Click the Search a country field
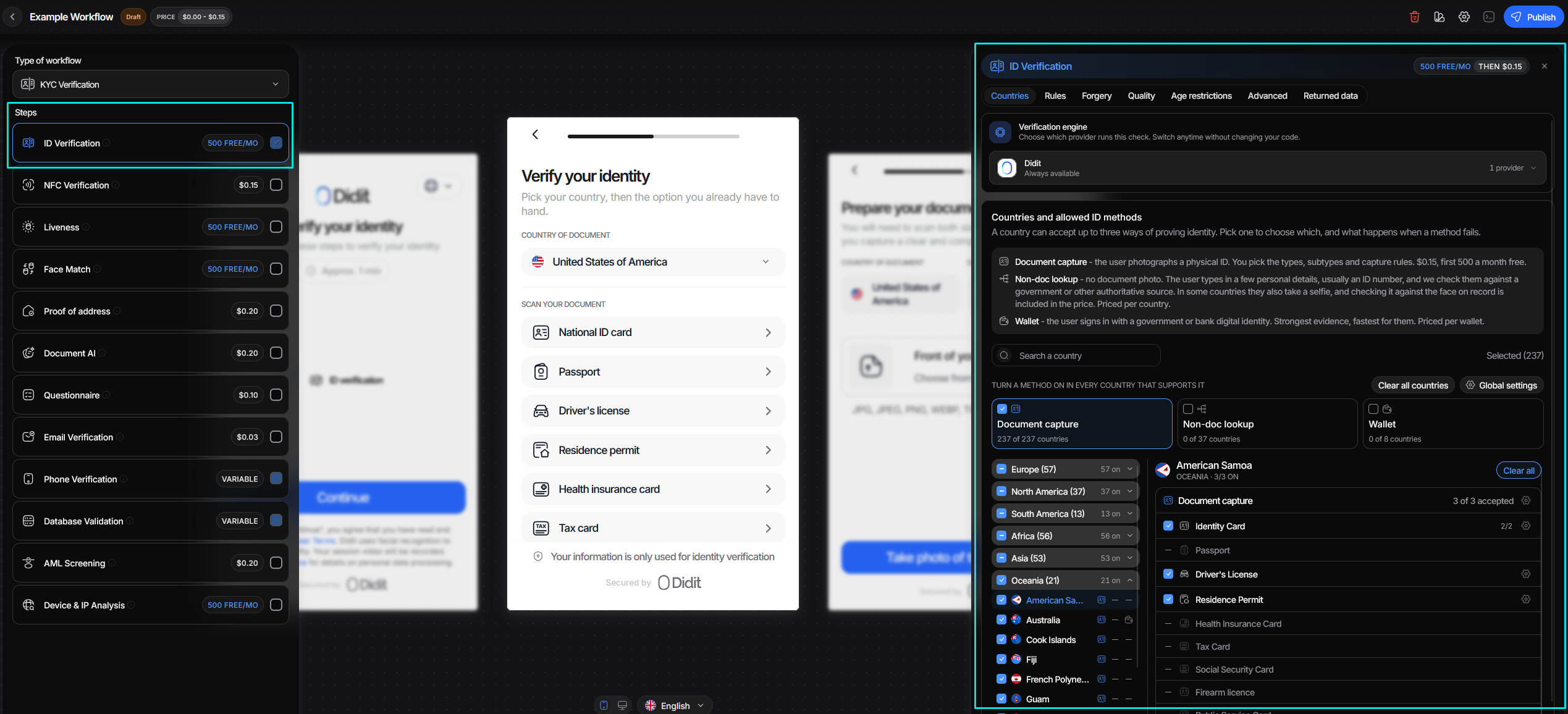 click(x=1076, y=355)
